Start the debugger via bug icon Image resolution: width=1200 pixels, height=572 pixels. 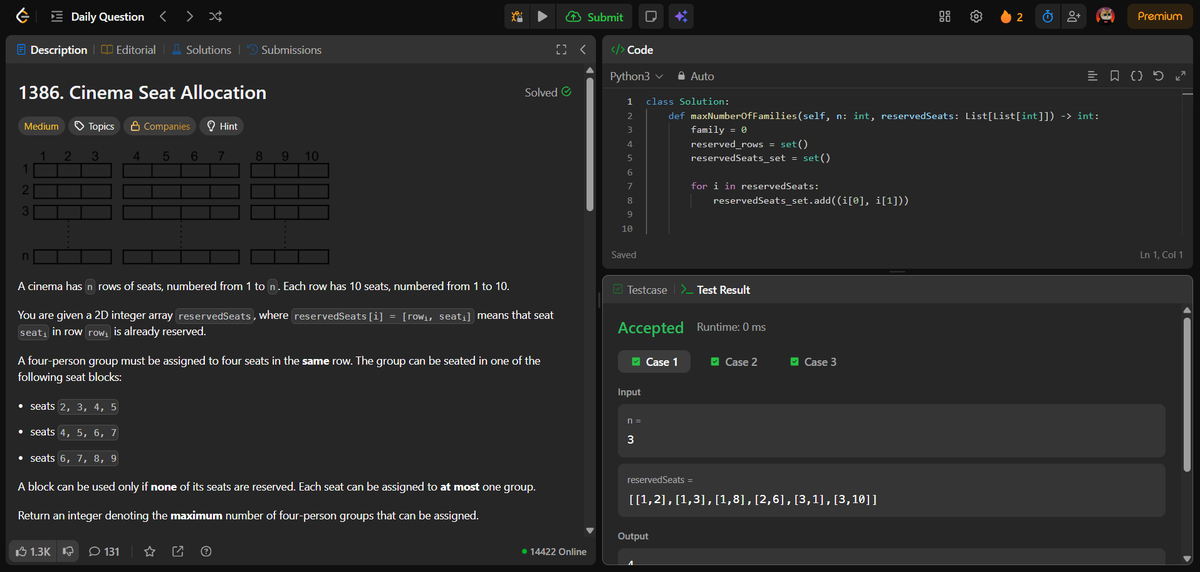pos(516,17)
